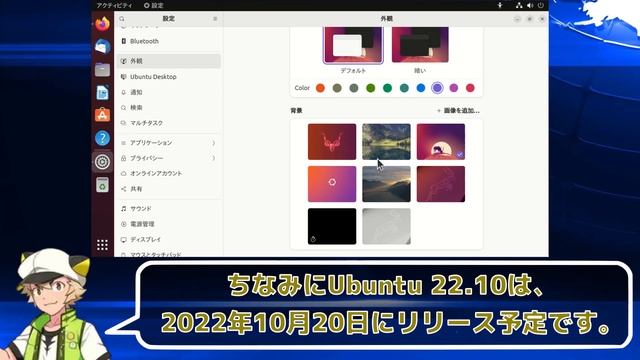Open 検索 settings
Screen dimensions: 640x360
click(x=169, y=107)
